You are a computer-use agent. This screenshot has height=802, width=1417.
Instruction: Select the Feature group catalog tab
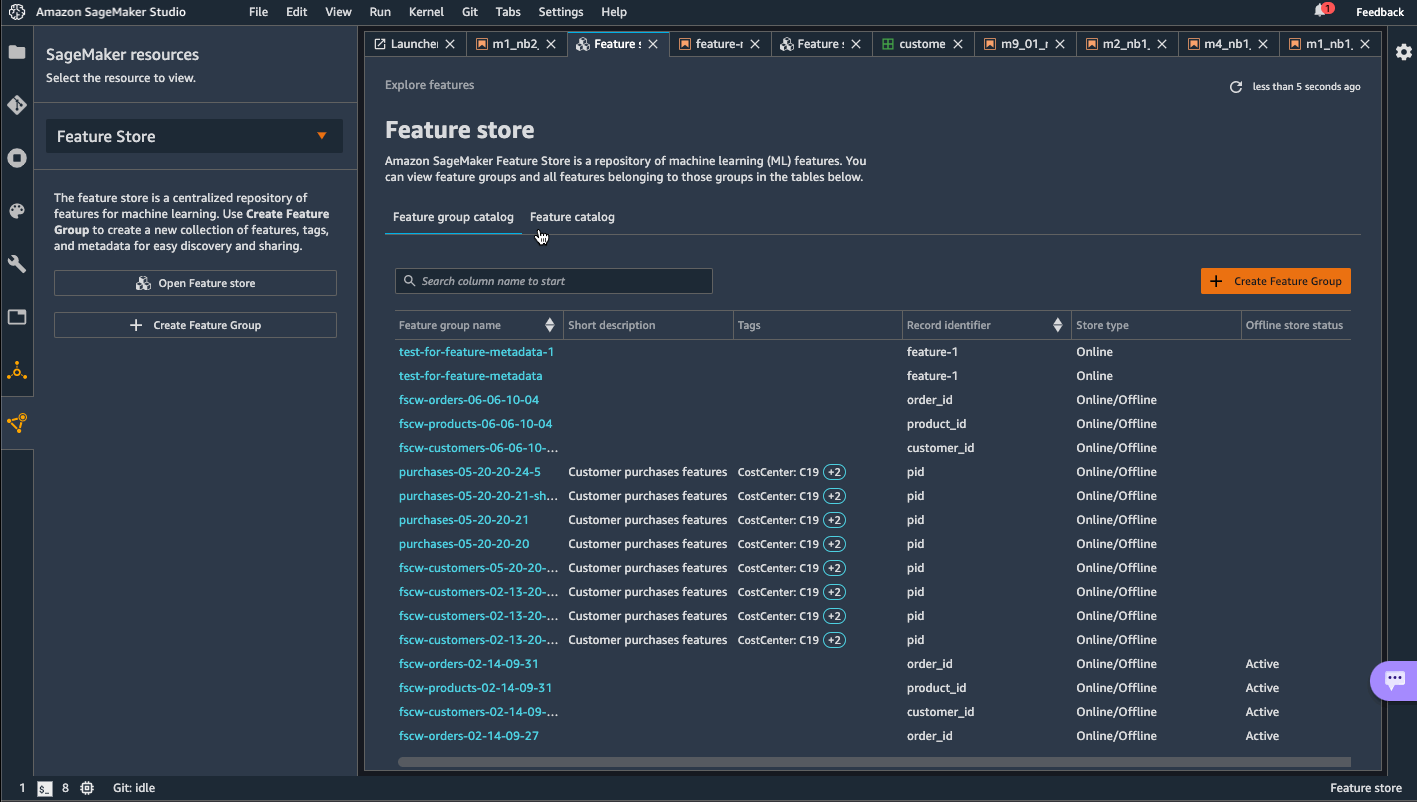coord(453,217)
